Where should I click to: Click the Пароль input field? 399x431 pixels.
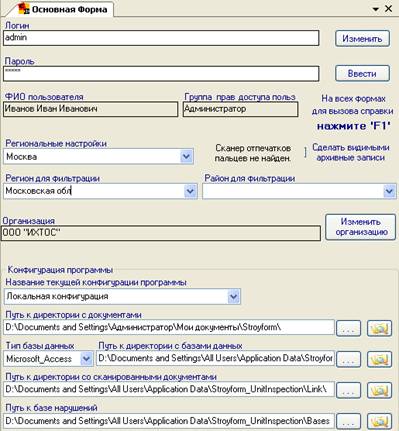point(161,74)
